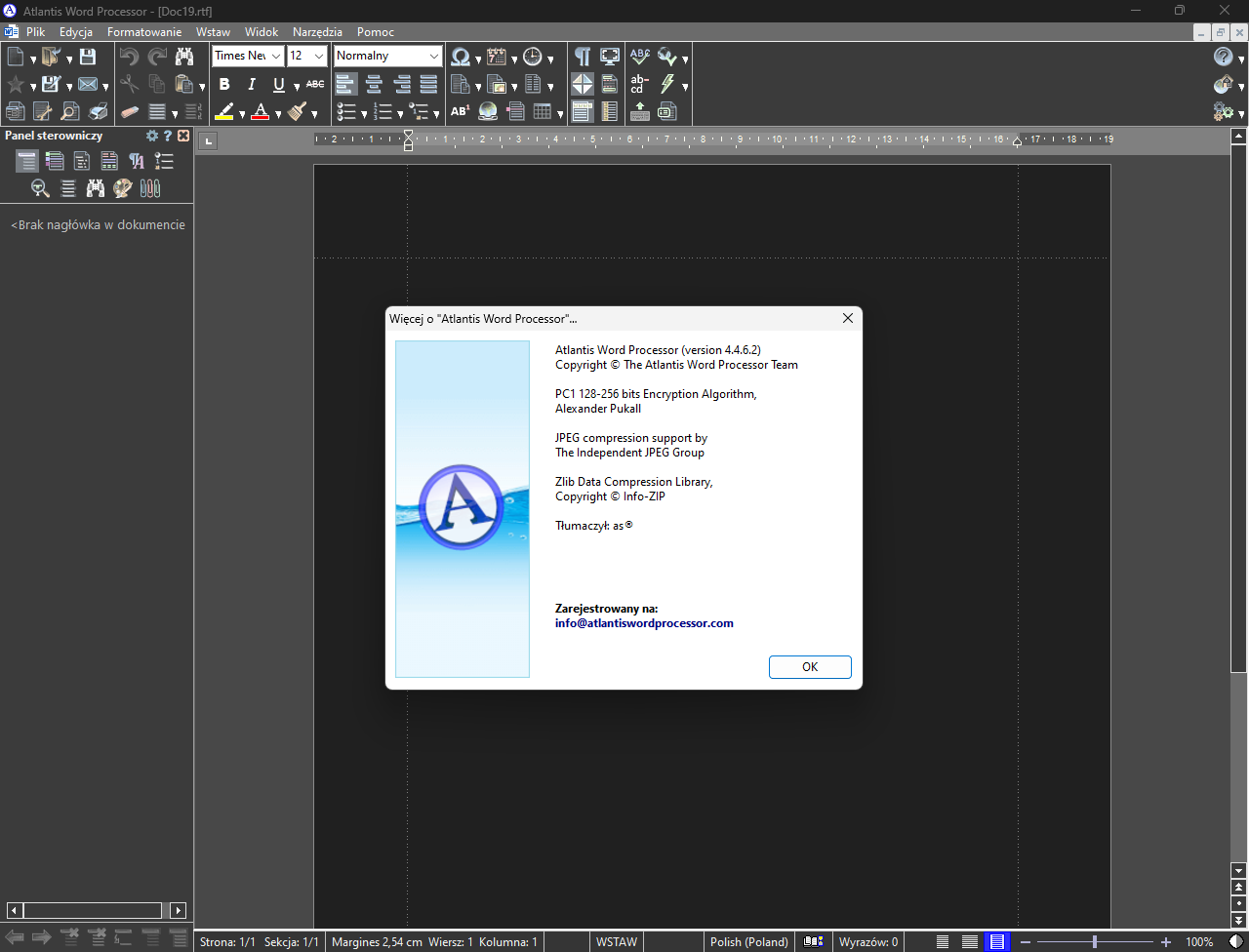Toggle italic formatting
The image size is (1249, 952).
tap(252, 85)
